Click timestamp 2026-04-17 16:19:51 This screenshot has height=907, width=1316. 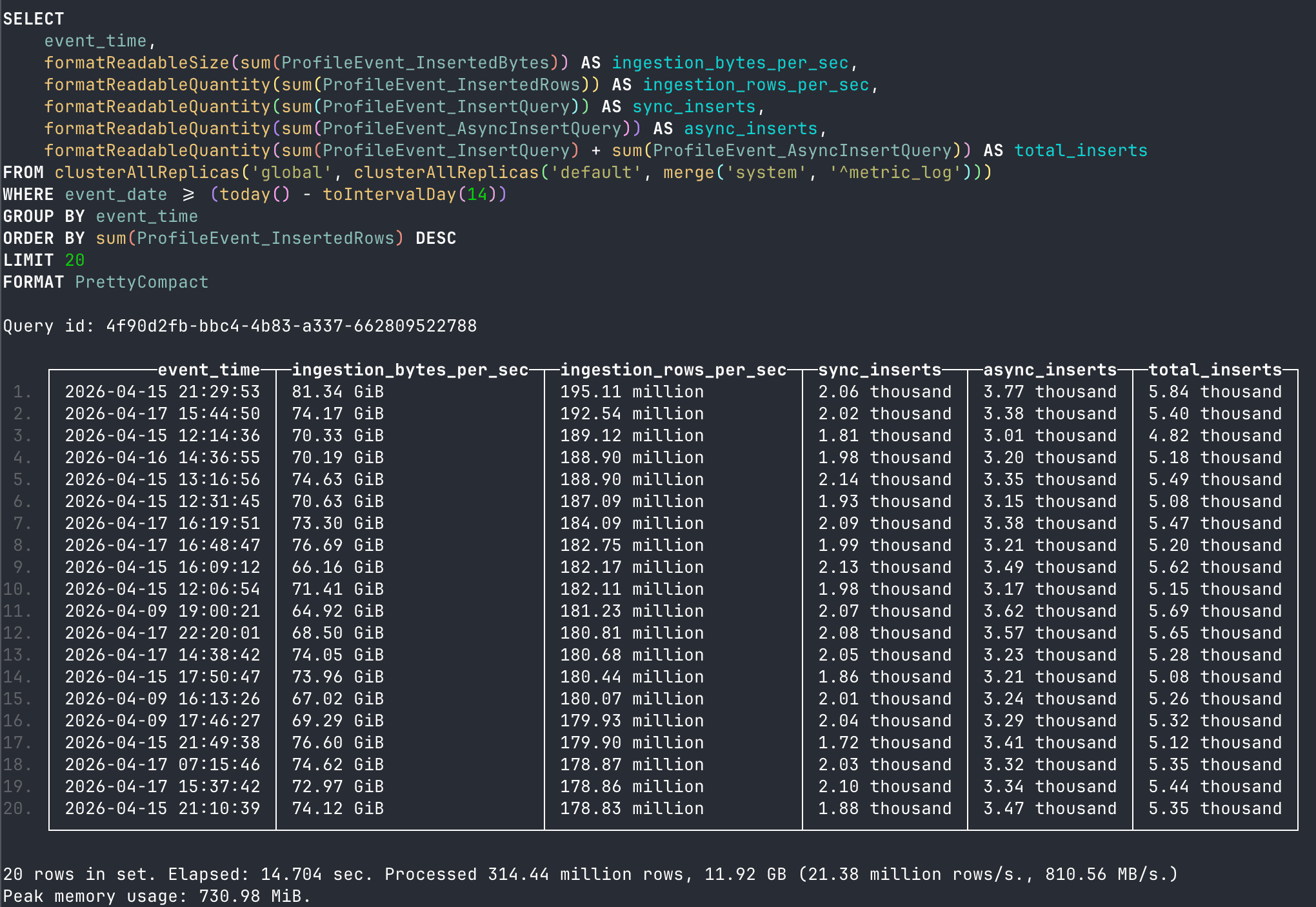163,523
